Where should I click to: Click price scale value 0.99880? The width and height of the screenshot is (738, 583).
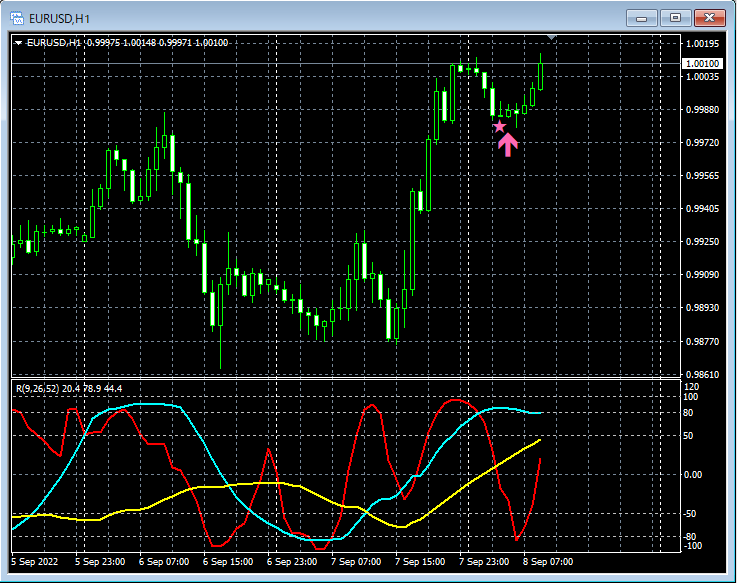point(703,110)
